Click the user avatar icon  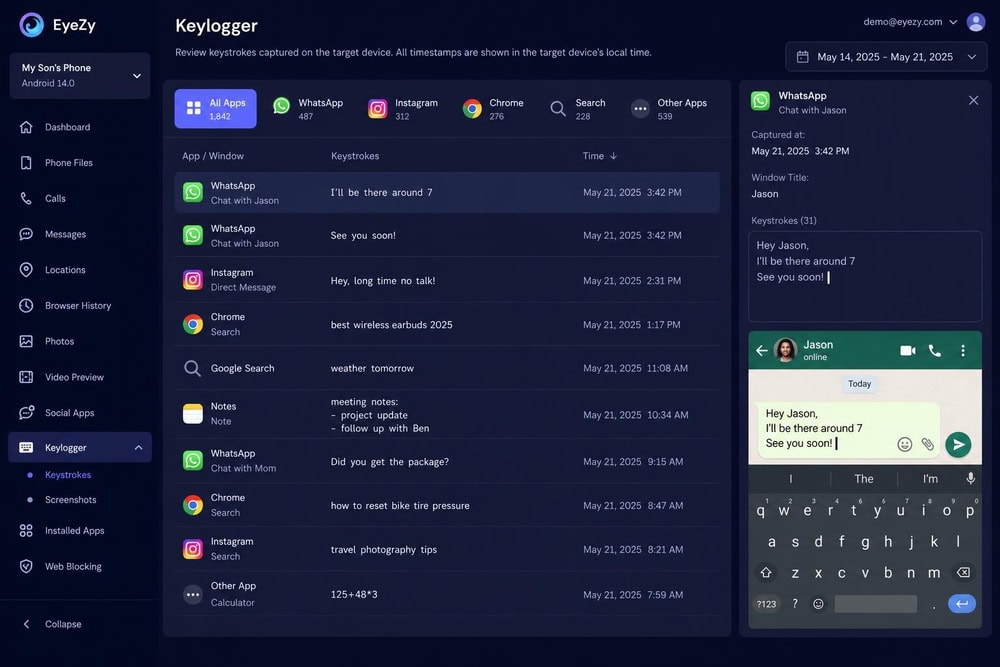coord(976,22)
